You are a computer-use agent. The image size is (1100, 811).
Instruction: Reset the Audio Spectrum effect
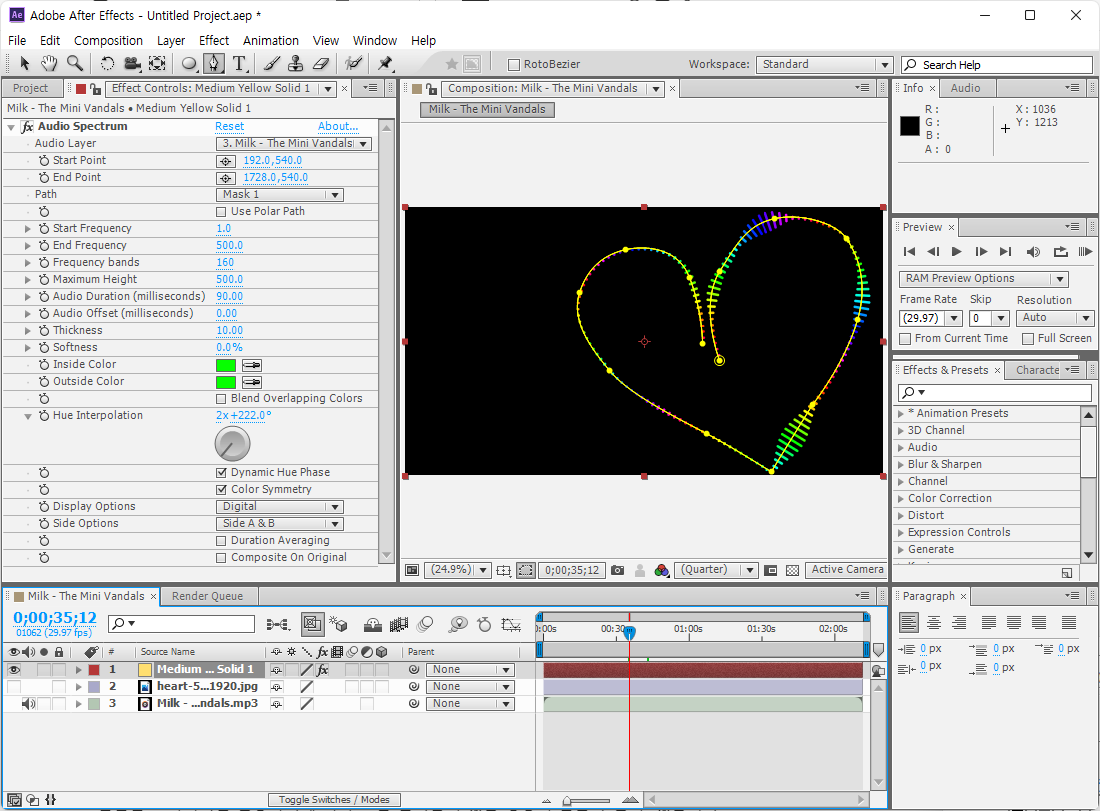pyautogui.click(x=229, y=126)
